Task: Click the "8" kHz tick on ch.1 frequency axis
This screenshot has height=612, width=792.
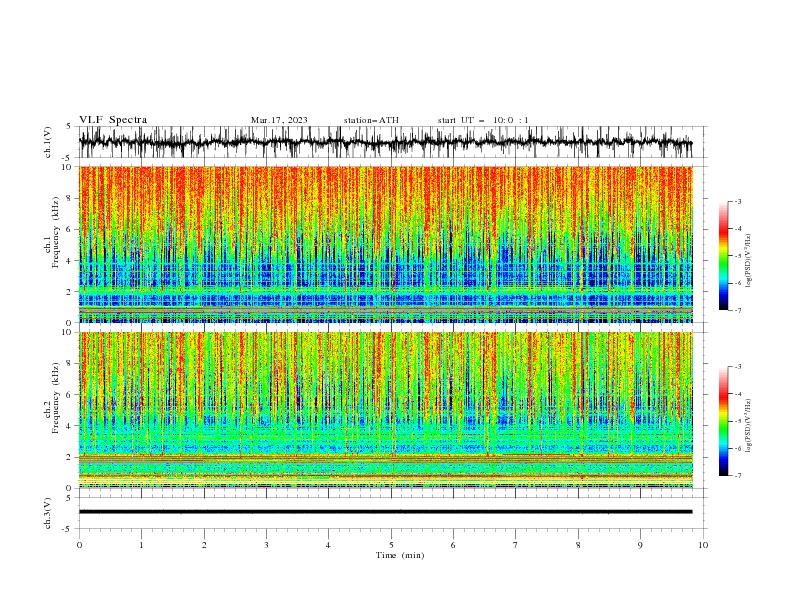Action: (x=71, y=198)
